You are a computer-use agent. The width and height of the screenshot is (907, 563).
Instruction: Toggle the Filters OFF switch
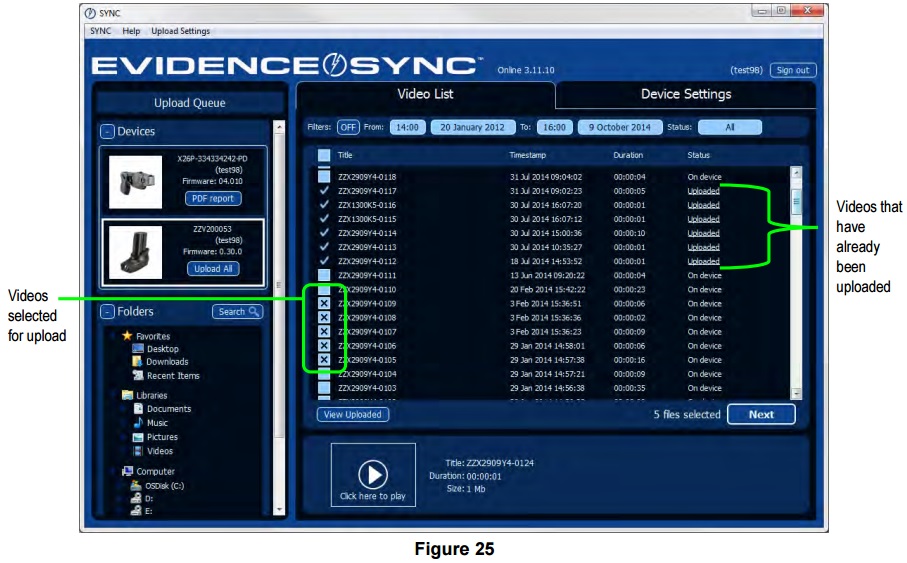(x=347, y=127)
